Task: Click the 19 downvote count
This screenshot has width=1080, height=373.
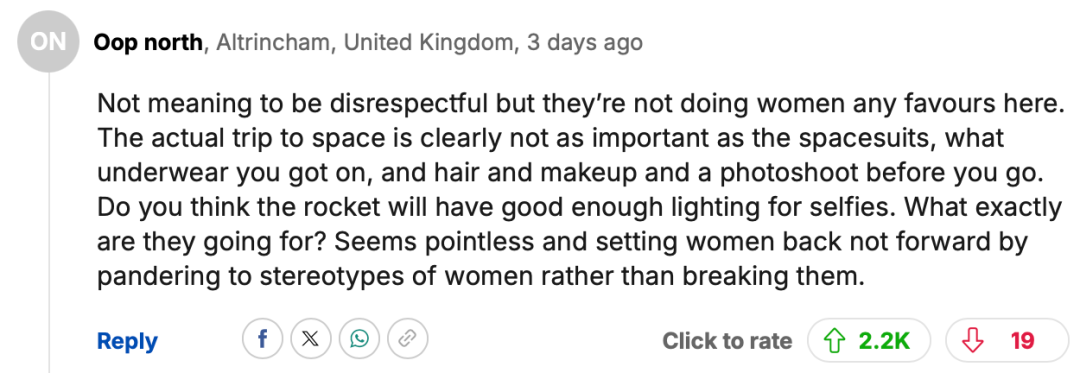Action: coord(1022,341)
